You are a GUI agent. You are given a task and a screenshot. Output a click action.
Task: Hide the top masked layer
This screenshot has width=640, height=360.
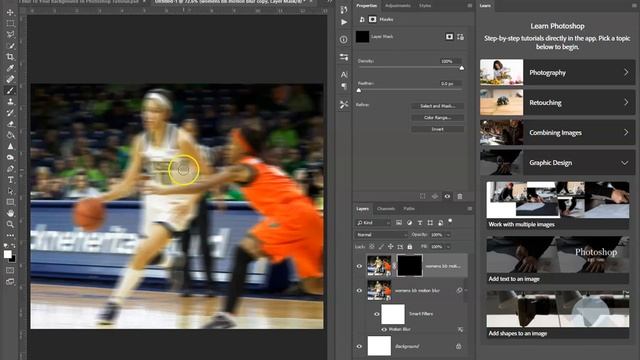point(359,266)
